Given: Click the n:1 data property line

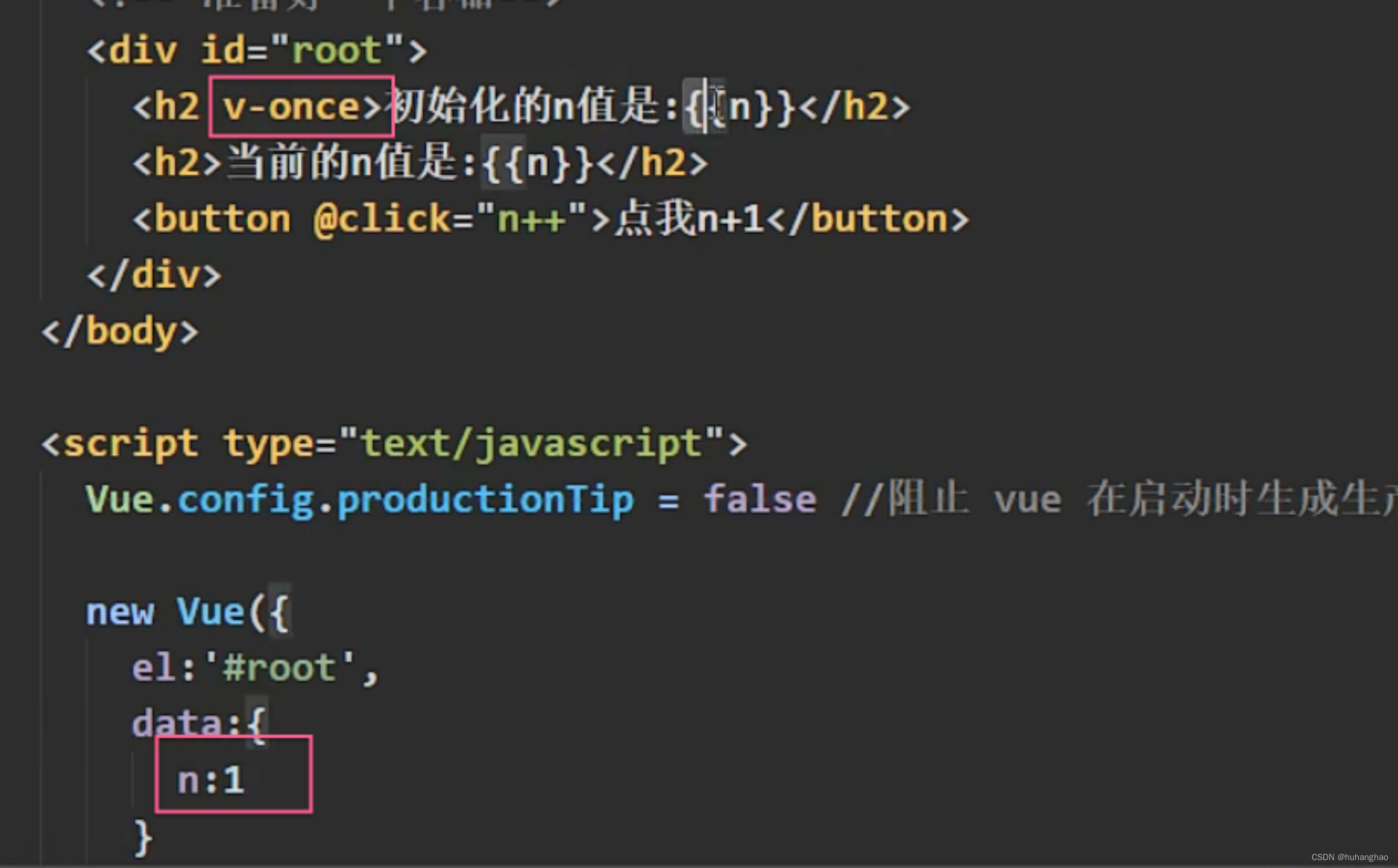Looking at the screenshot, I should point(210,780).
